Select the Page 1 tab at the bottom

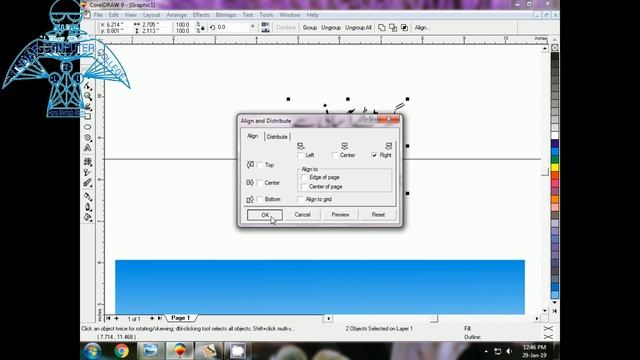pos(180,318)
